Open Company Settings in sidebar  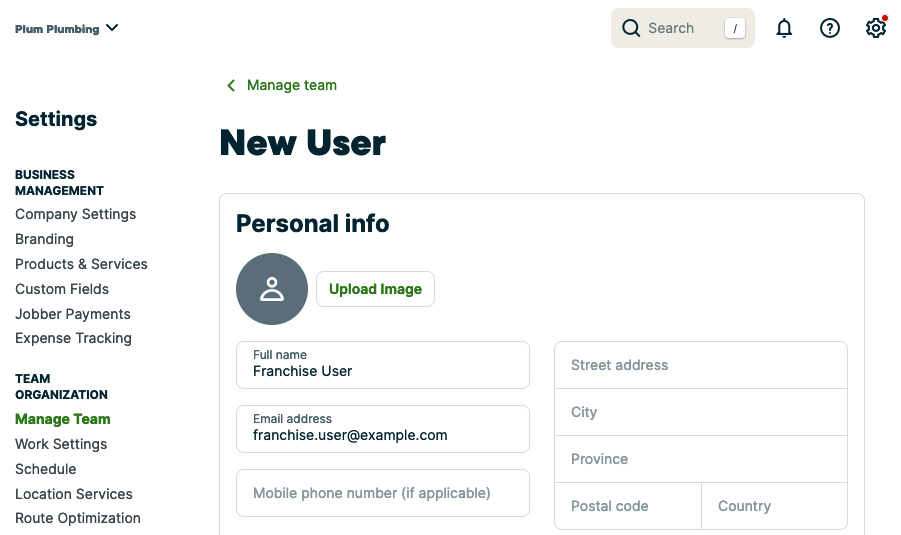click(x=75, y=214)
